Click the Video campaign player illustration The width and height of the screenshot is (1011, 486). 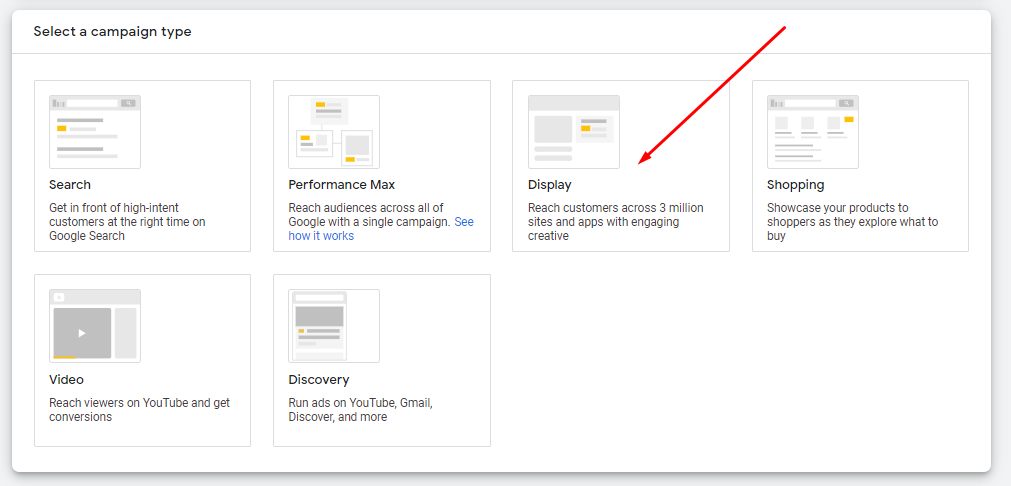click(x=95, y=326)
